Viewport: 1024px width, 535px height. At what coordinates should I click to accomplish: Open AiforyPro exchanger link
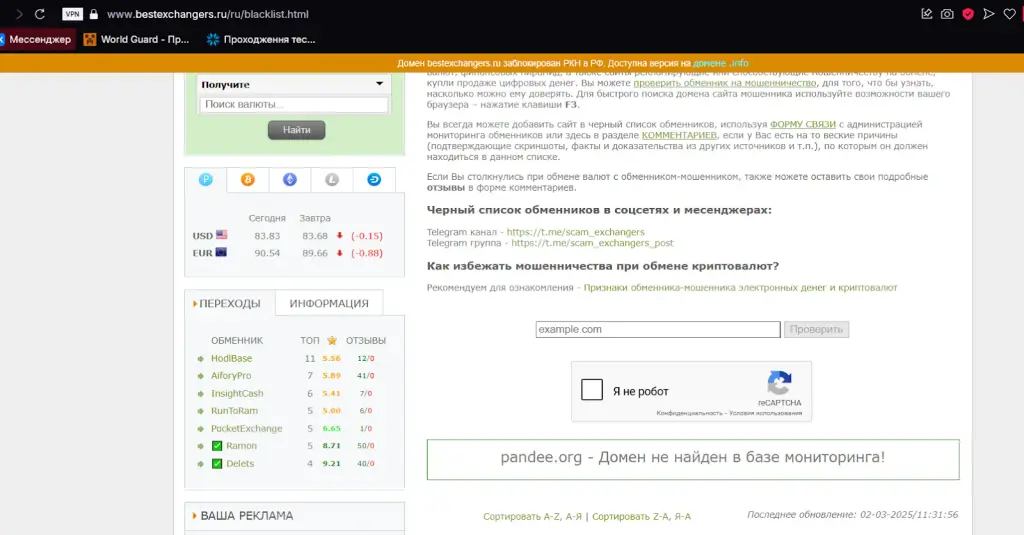[231, 376]
